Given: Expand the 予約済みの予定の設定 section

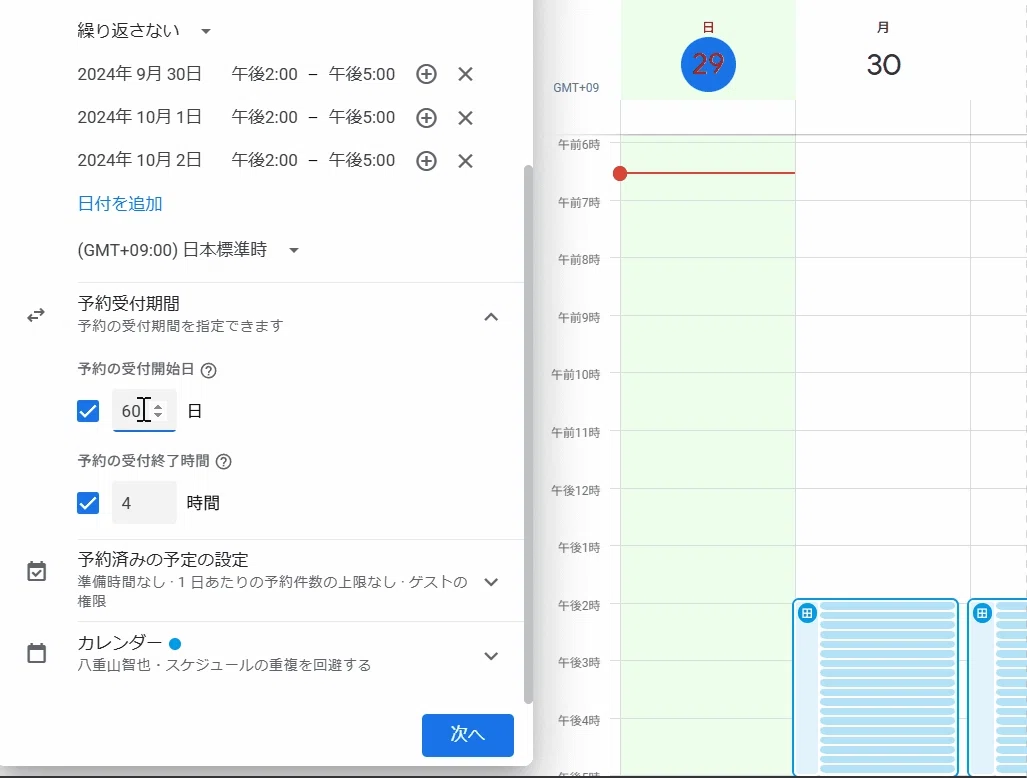Looking at the screenshot, I should [491, 582].
